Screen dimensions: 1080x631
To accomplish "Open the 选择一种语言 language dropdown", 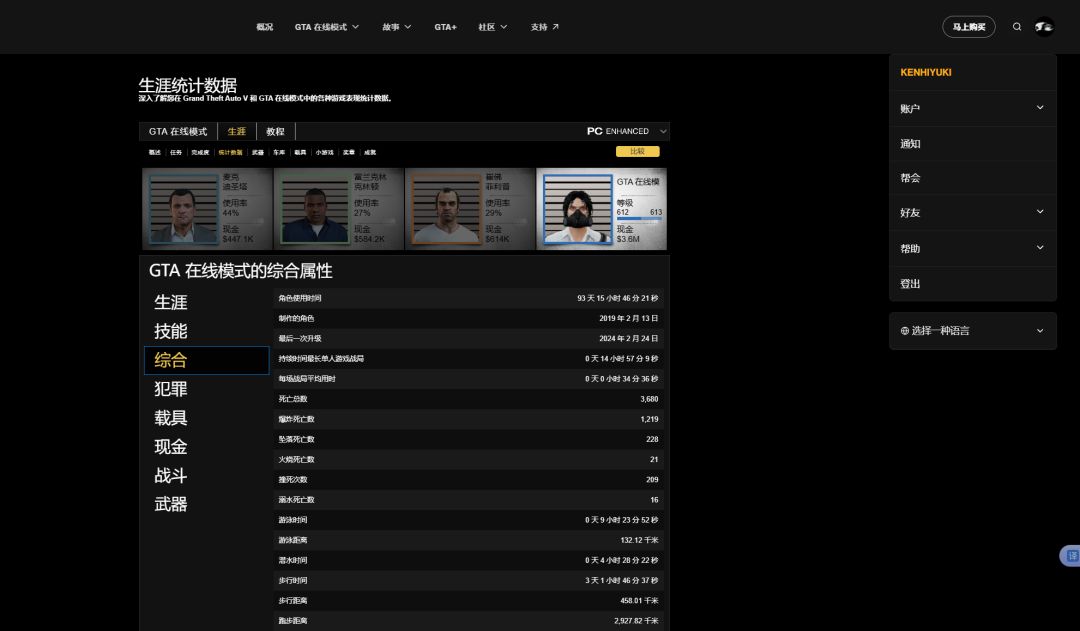I will [973, 331].
